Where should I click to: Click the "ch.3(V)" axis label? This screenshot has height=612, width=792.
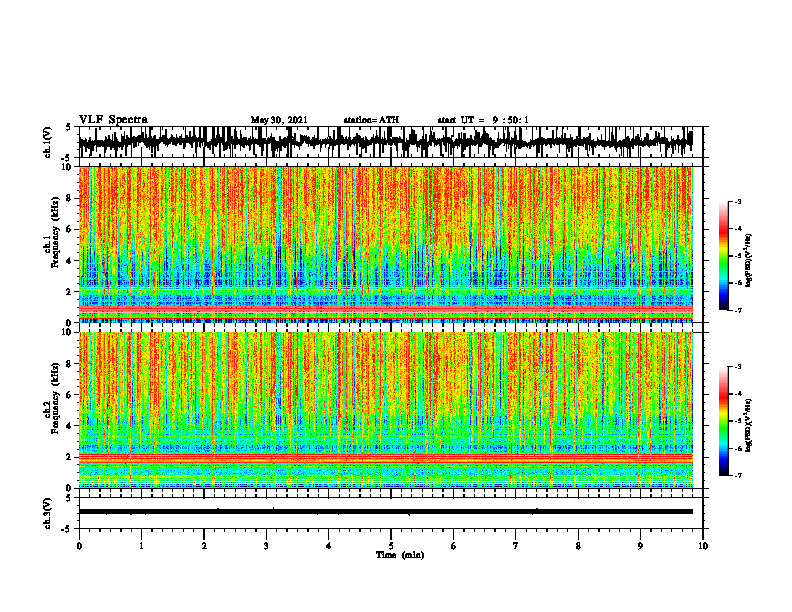pyautogui.click(x=48, y=514)
